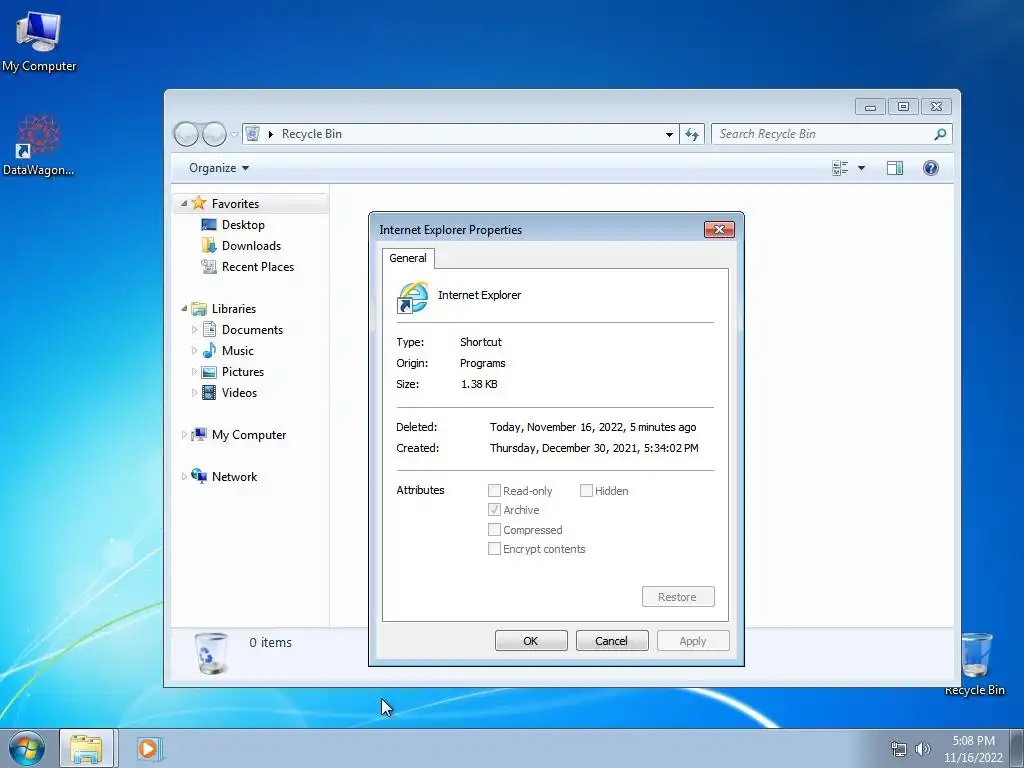This screenshot has height=768, width=1024.
Task: Open the recent pages dropdown arrow
Action: click(234, 134)
